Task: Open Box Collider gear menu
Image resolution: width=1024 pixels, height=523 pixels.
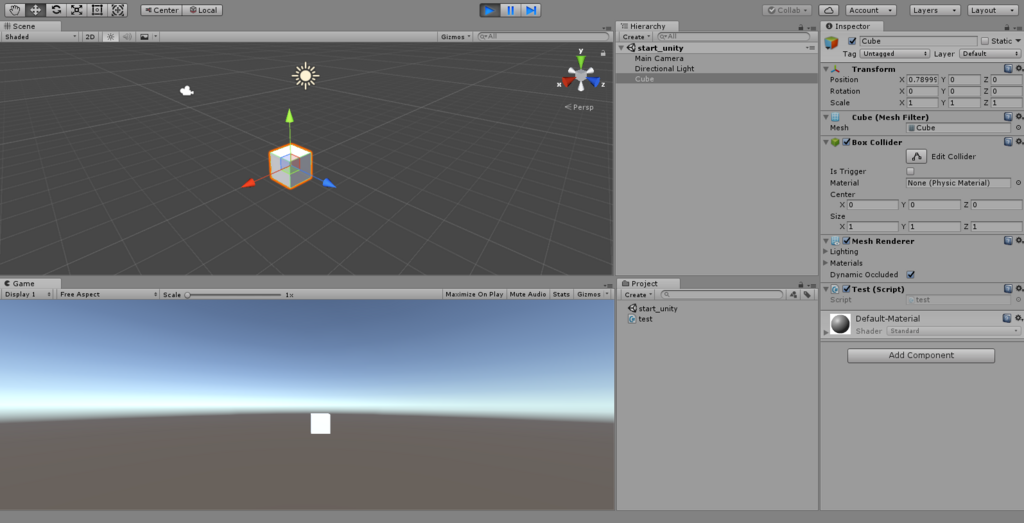Action: click(1019, 142)
